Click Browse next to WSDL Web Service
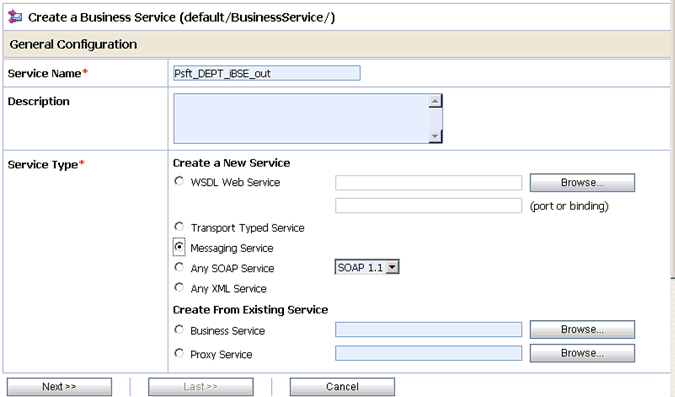 (582, 183)
